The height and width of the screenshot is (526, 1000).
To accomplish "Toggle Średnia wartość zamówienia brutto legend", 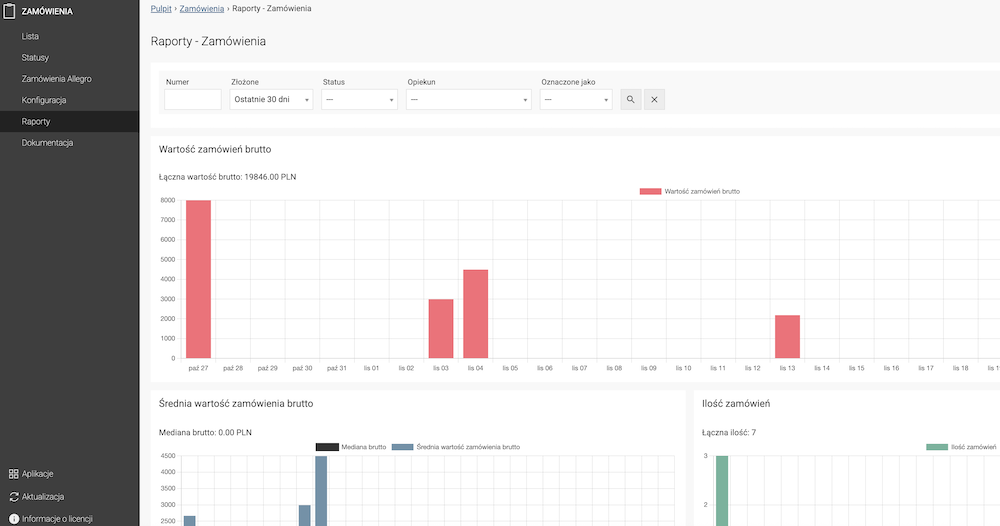I will [456, 447].
